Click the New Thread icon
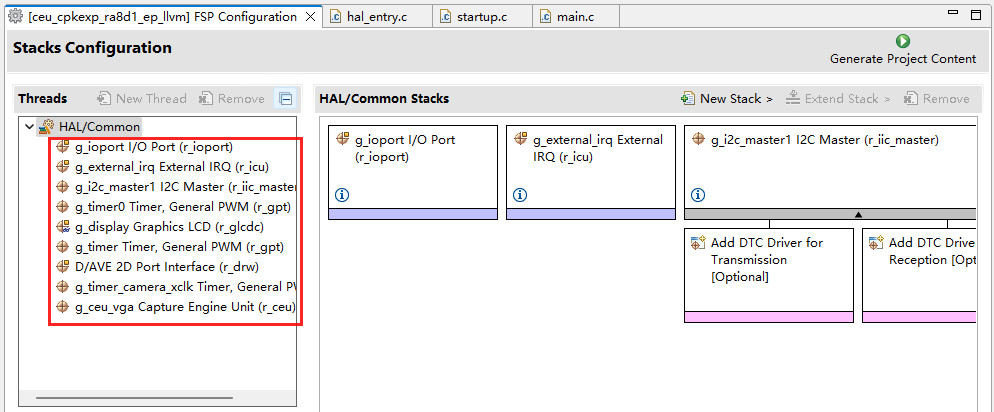994x412 pixels. (104, 98)
